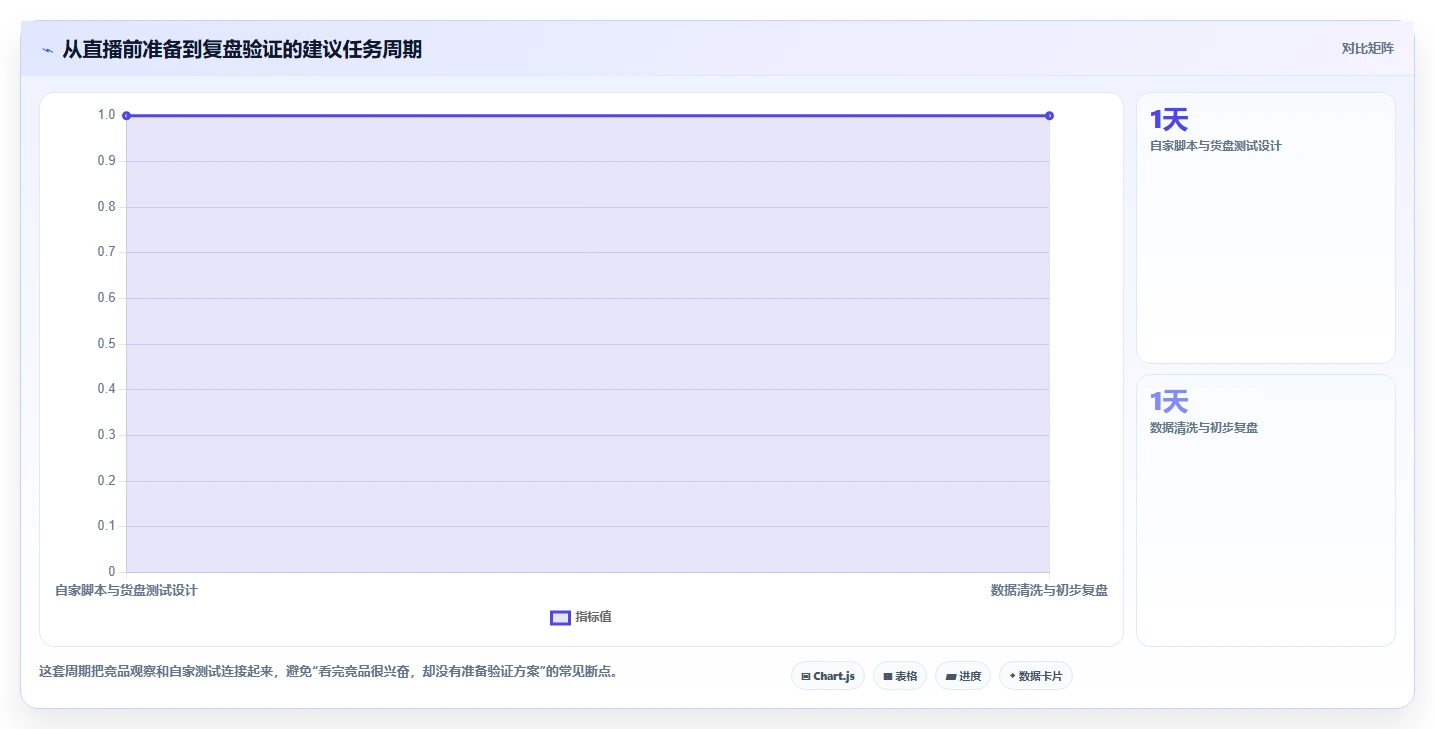1435x729 pixels.
Task: Click the 指标值 legend label
Action: coord(593,617)
